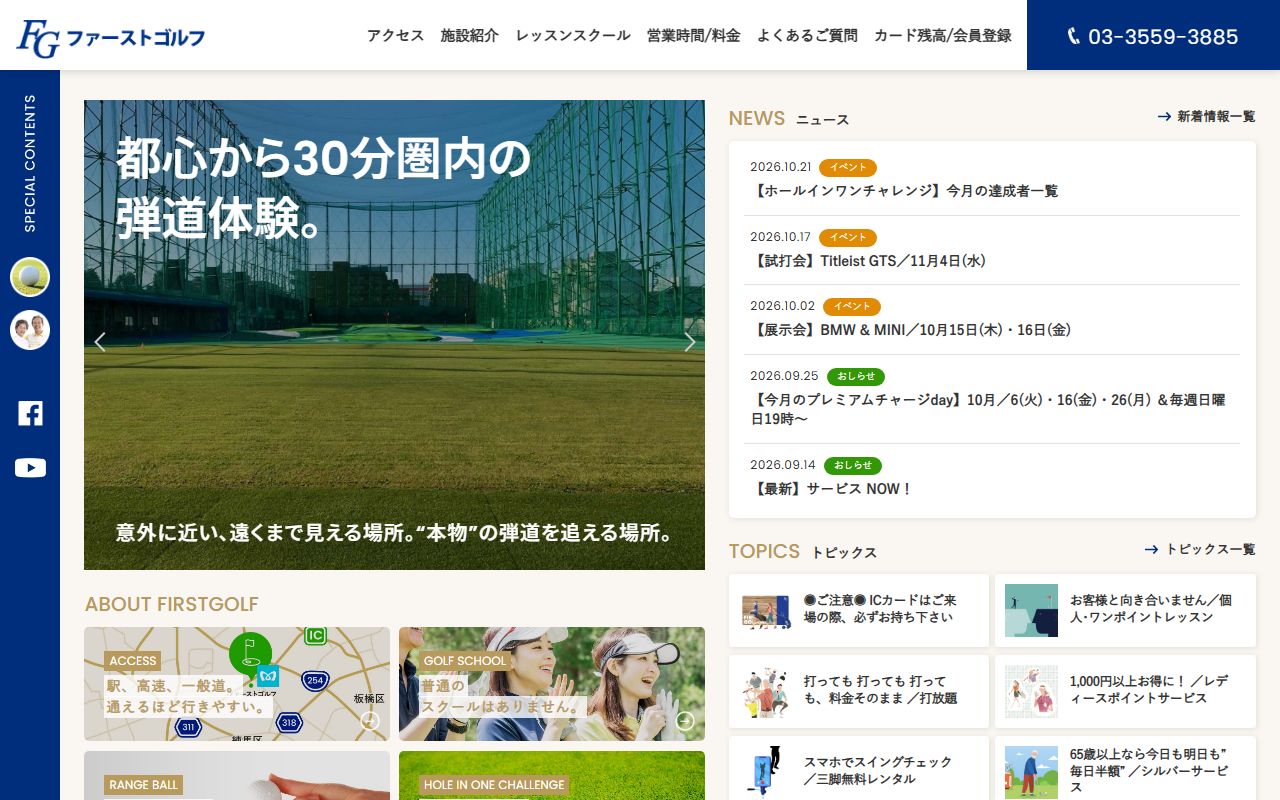Click the レディースポイントサービス thumbnail image

pos(1031,691)
